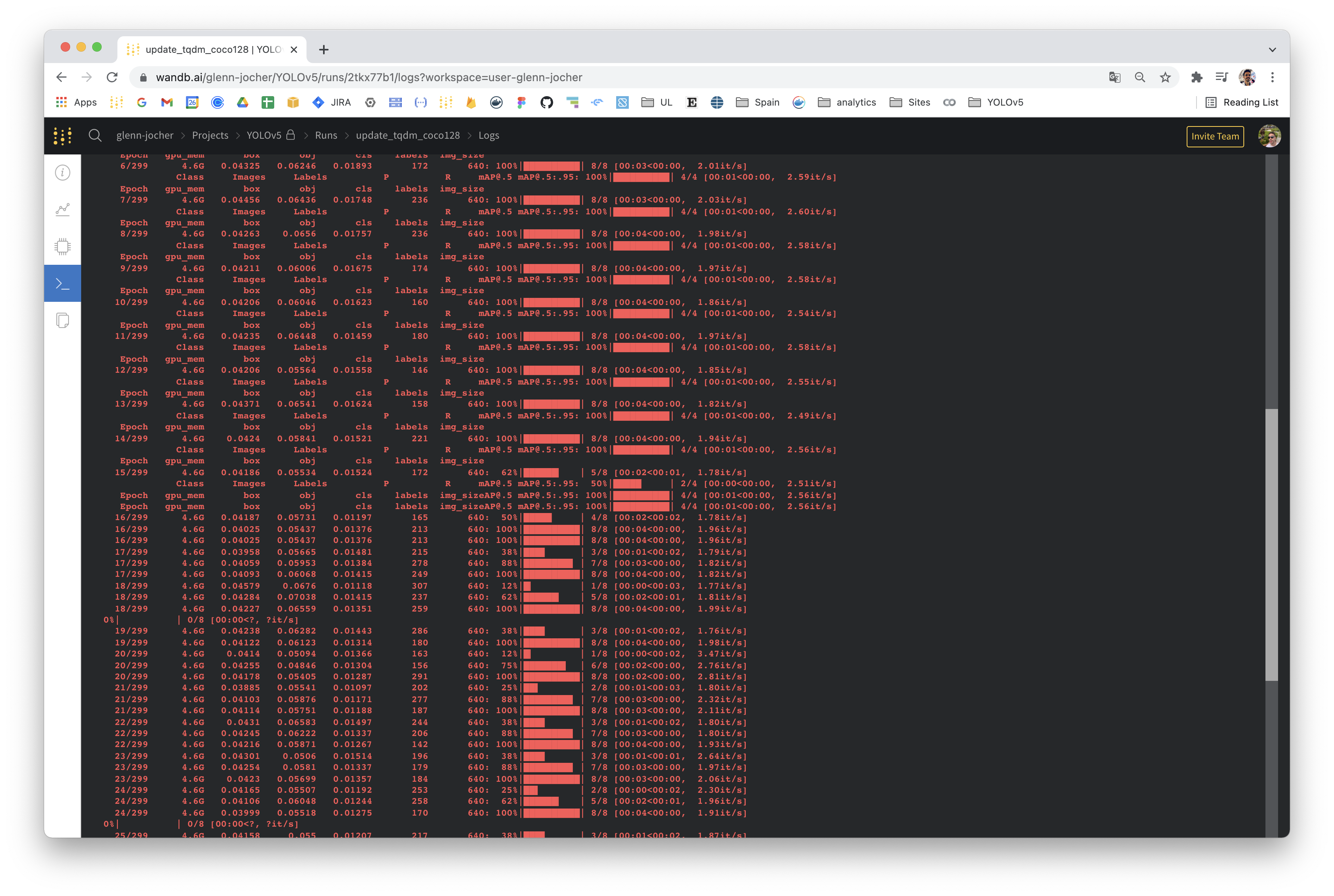Go to the Projects breadcrumb link

click(x=210, y=136)
